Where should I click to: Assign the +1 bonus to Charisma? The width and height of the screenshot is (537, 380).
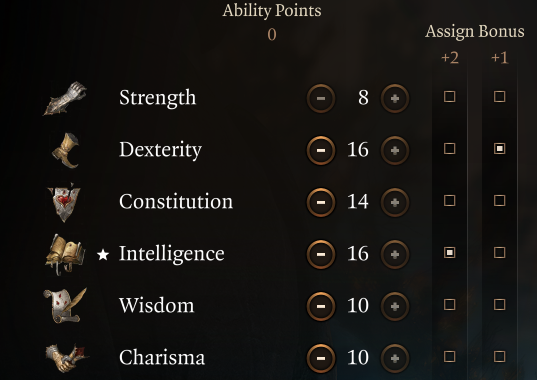[x=499, y=357]
